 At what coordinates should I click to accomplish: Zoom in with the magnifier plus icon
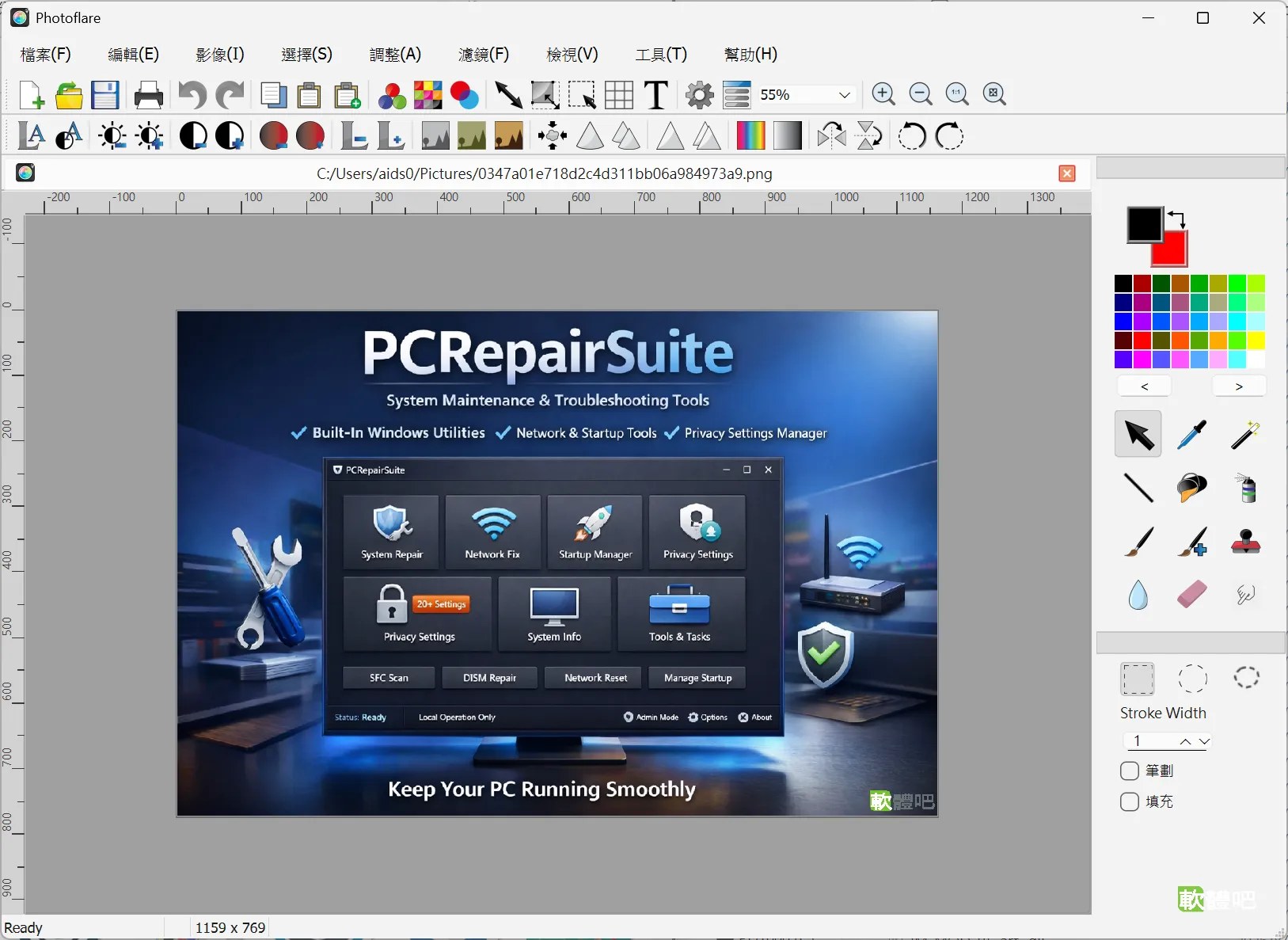click(883, 94)
